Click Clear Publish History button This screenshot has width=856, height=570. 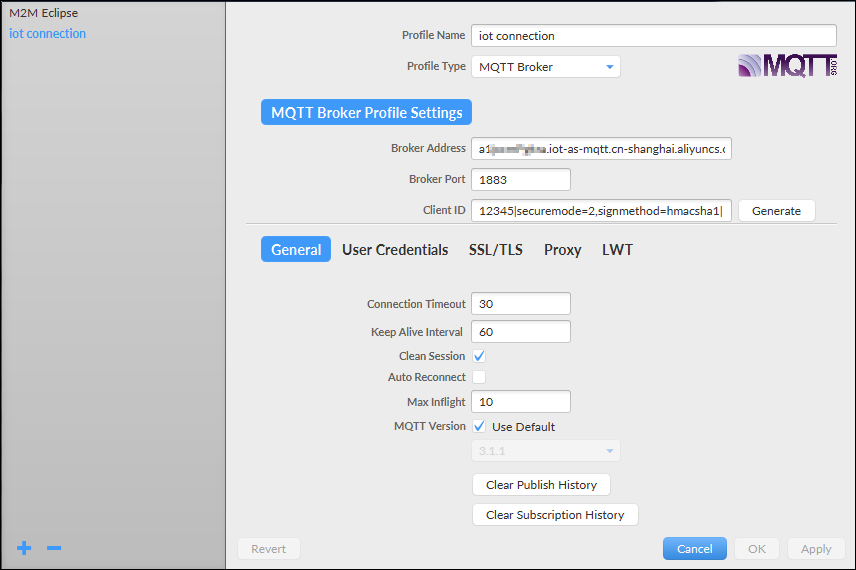pyautogui.click(x=541, y=485)
